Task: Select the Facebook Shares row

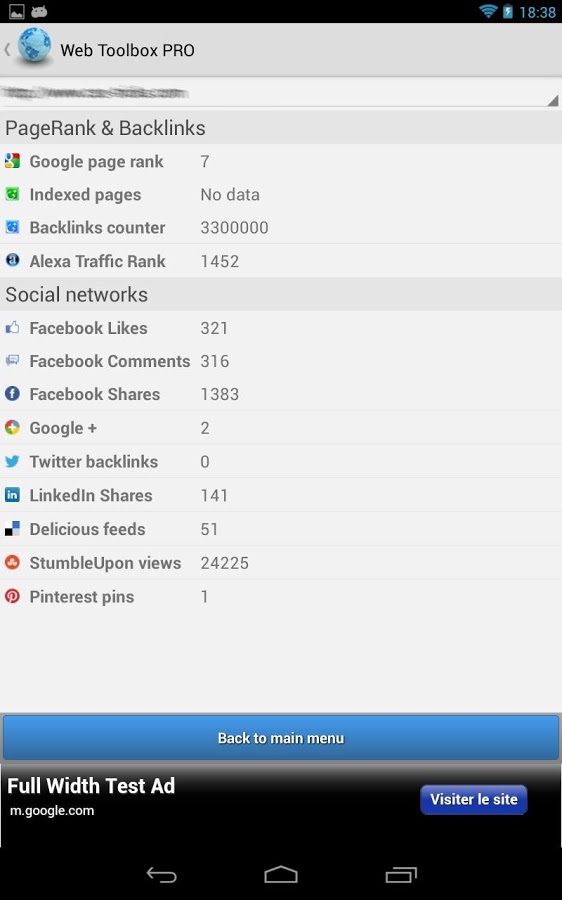Action: pos(281,394)
